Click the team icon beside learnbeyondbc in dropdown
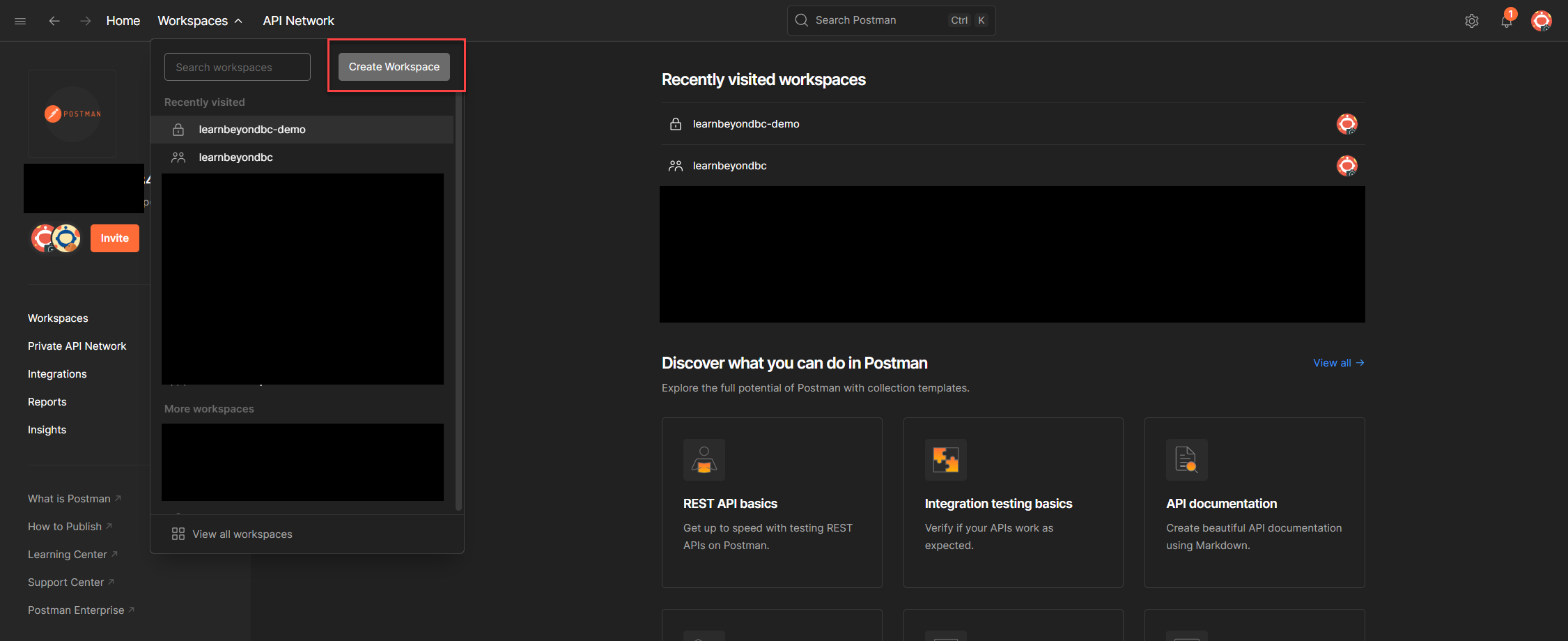The width and height of the screenshot is (1568, 641). [x=178, y=157]
